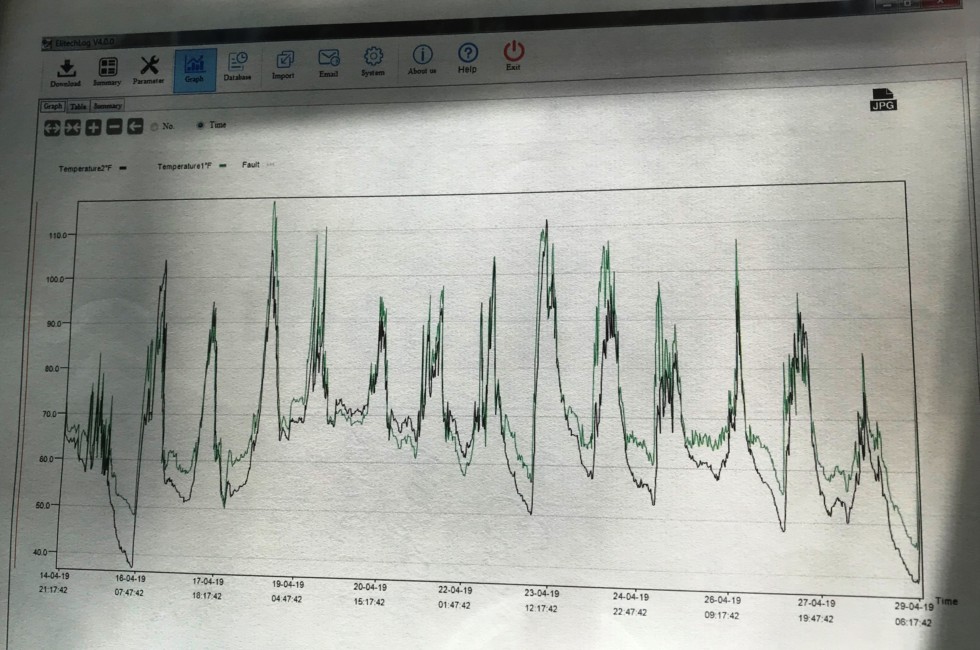
Task: Click the back arrow graph button
Action: point(135,126)
